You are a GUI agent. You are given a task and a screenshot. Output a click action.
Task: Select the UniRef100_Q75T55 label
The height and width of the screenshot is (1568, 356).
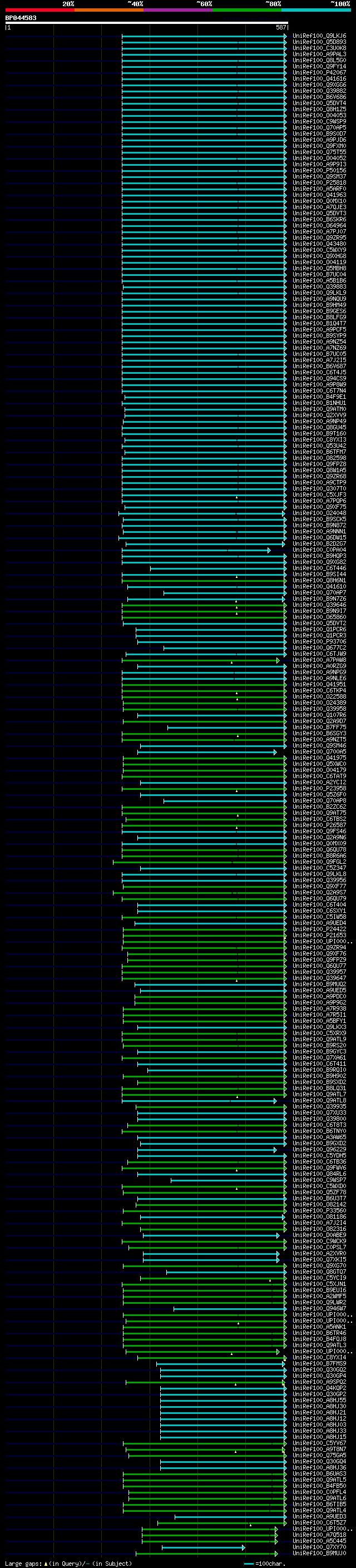click(x=319, y=152)
